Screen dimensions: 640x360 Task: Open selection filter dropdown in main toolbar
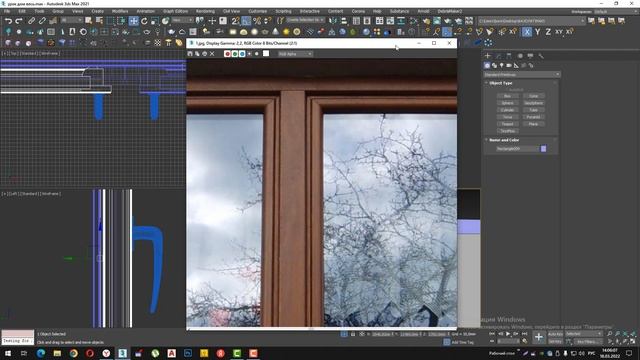point(71,20)
